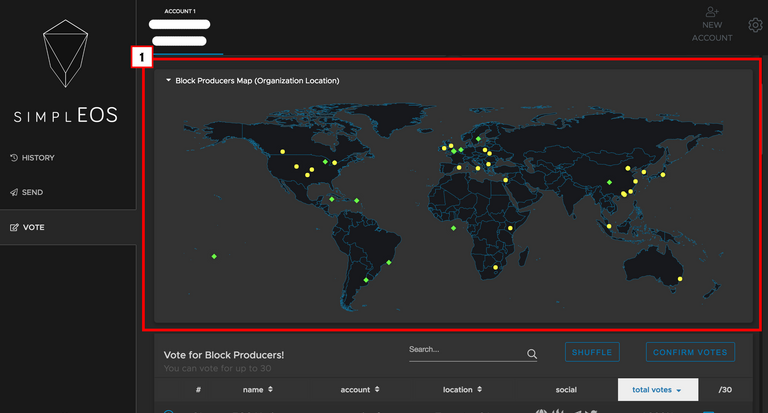Sort table by location column

pos(462,389)
